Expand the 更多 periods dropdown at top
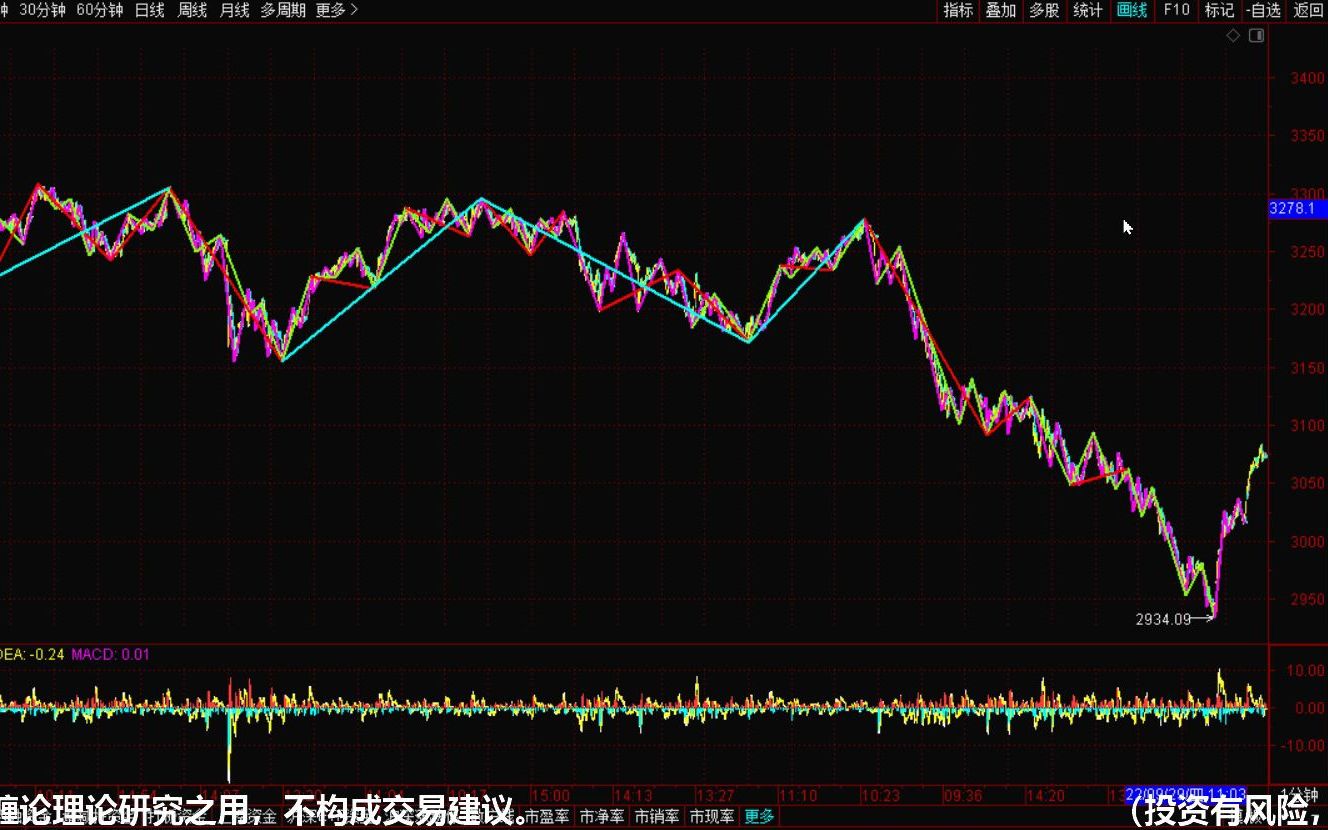The width and height of the screenshot is (1328, 830). pyautogui.click(x=337, y=10)
